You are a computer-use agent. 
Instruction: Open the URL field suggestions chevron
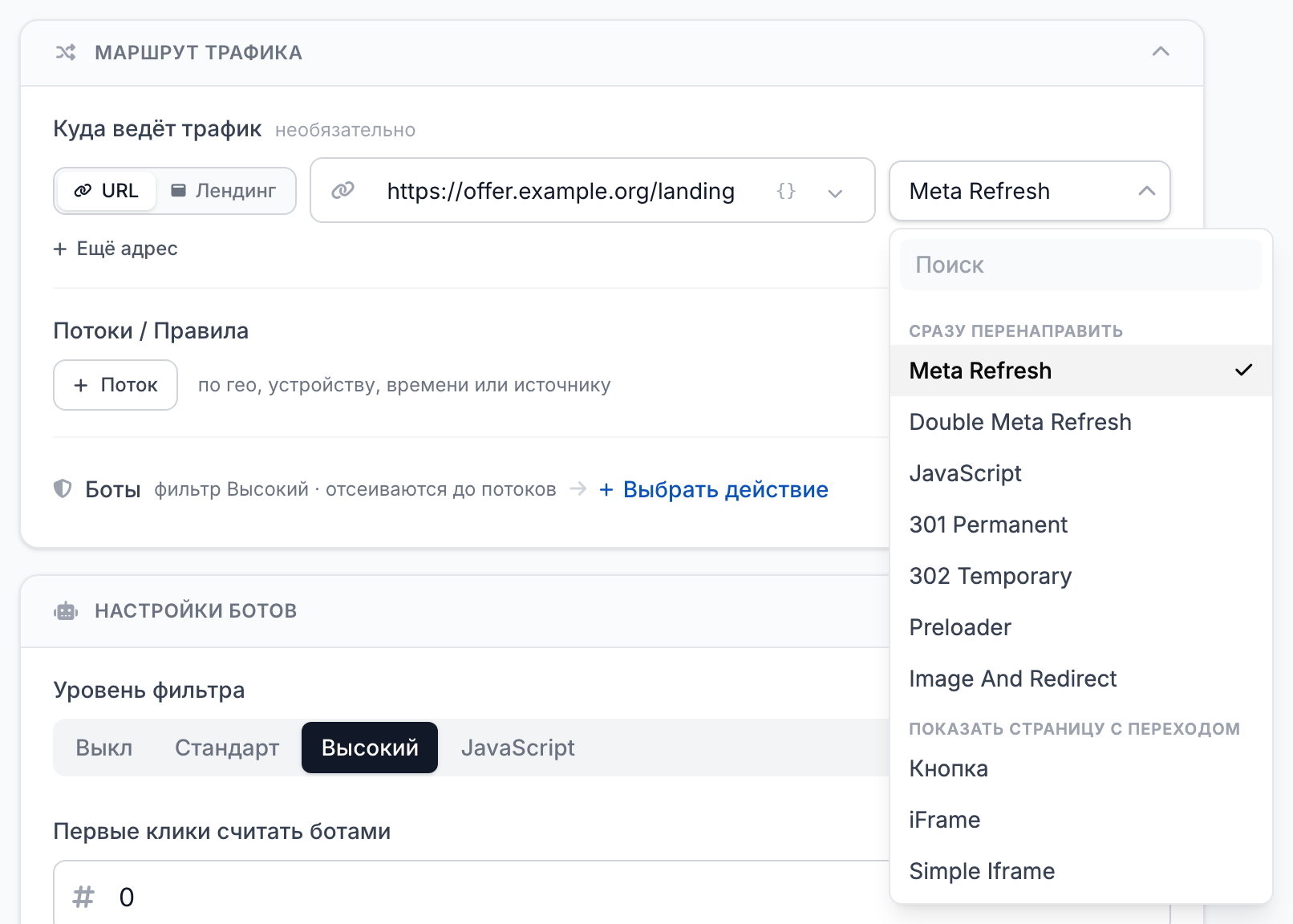point(835,192)
